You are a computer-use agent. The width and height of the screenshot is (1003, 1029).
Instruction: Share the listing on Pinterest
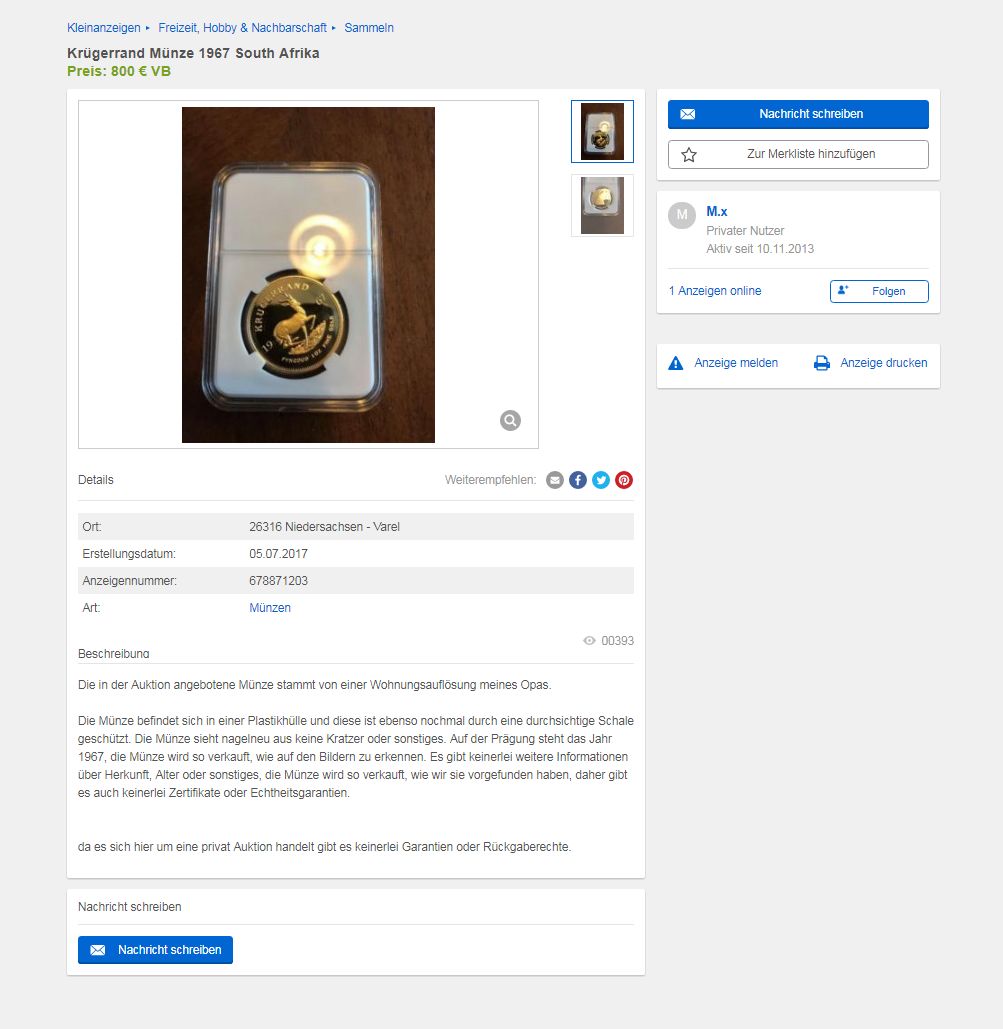point(624,480)
